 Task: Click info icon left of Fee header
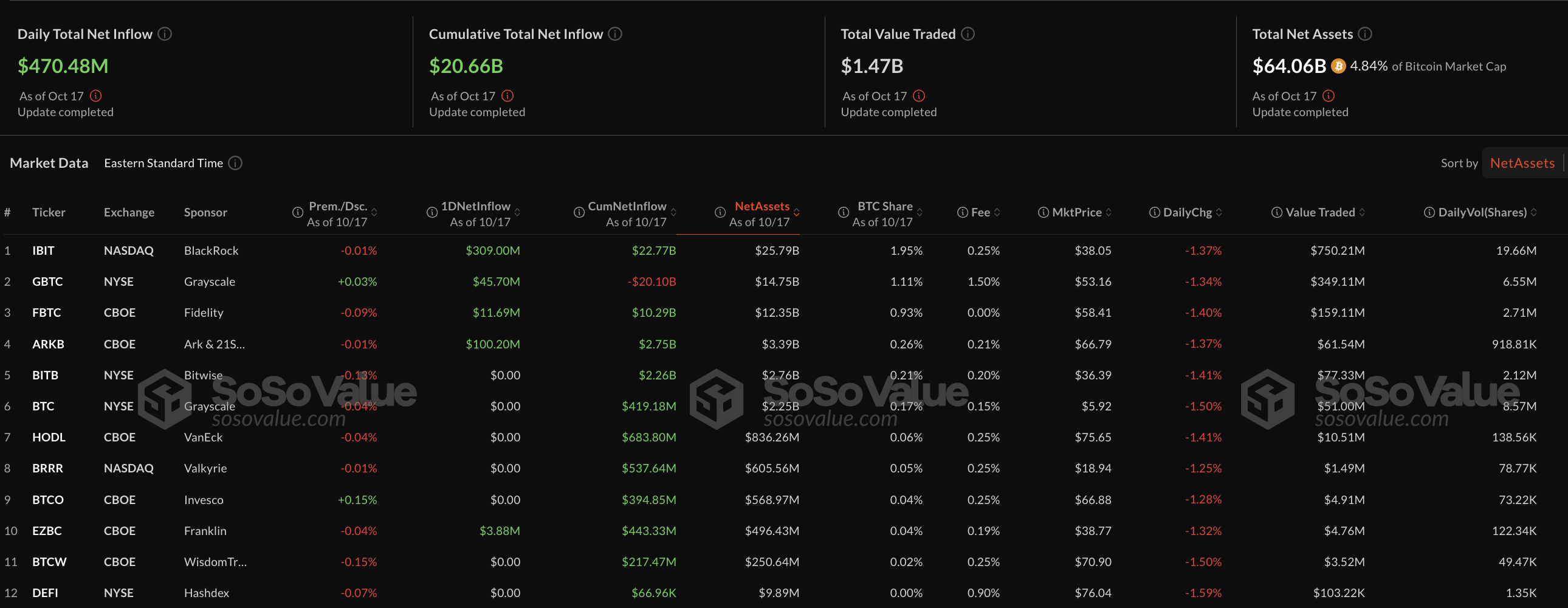point(962,212)
